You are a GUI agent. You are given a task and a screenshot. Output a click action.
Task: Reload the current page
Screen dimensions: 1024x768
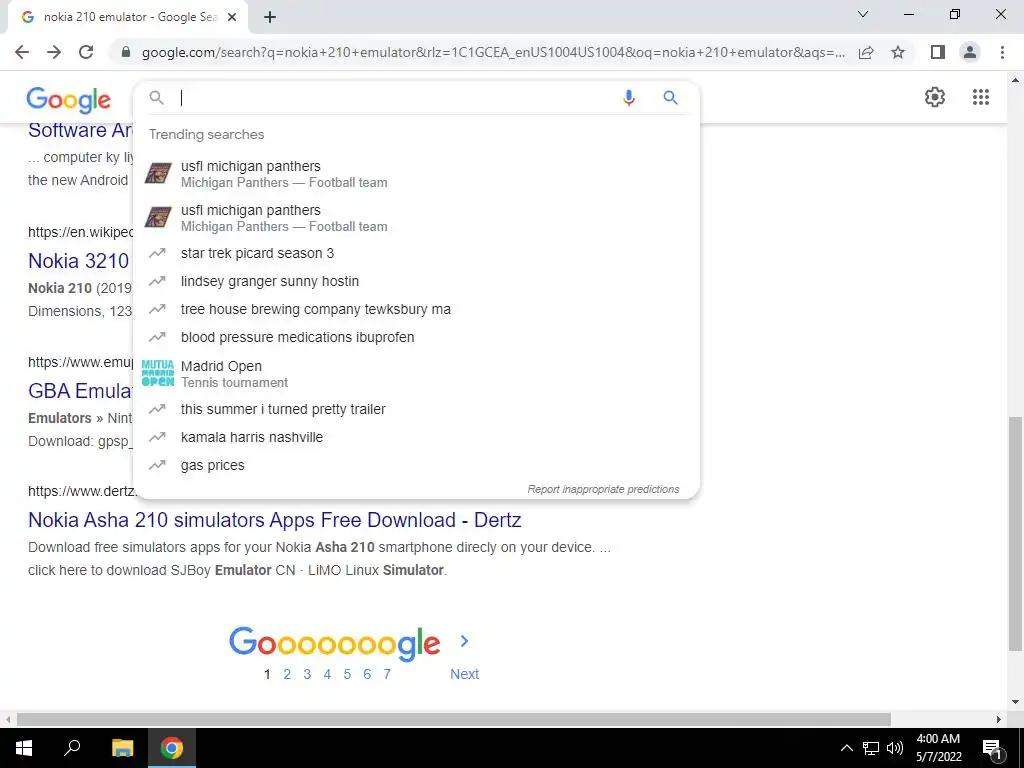tap(86, 52)
